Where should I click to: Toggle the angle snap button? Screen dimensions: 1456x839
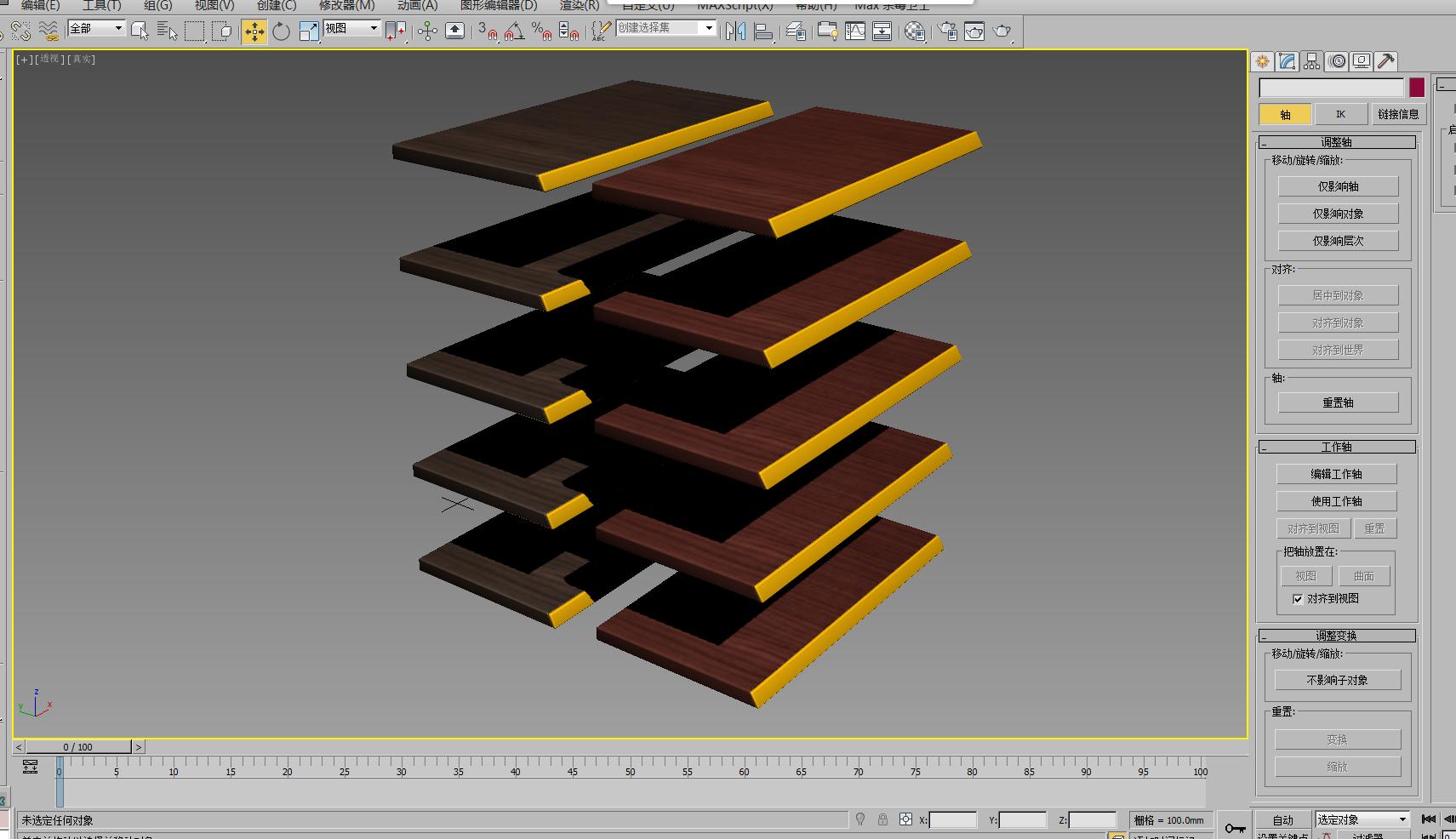tap(514, 32)
